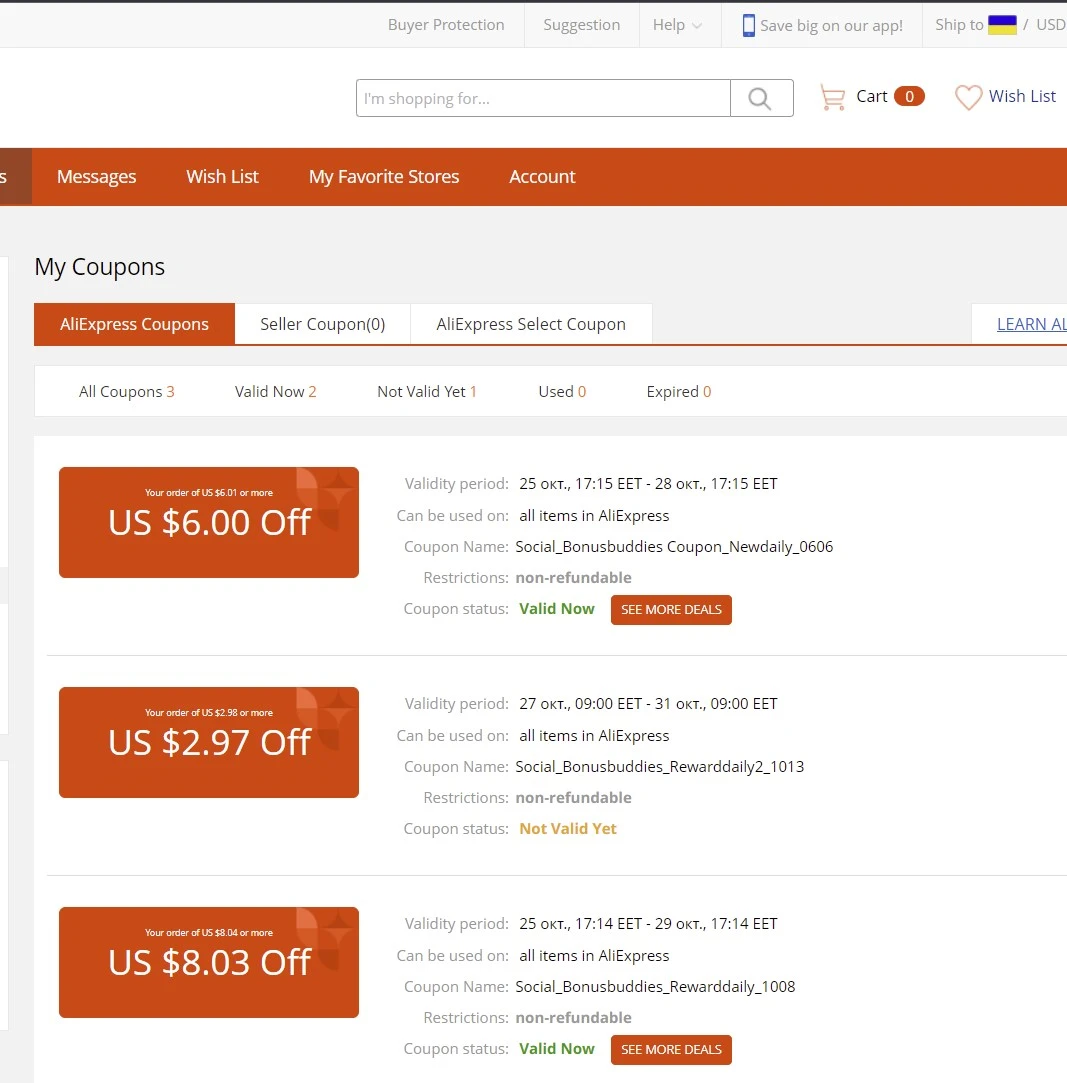The height and width of the screenshot is (1083, 1067).
Task: Click the magnifier search icon
Action: tap(760, 98)
